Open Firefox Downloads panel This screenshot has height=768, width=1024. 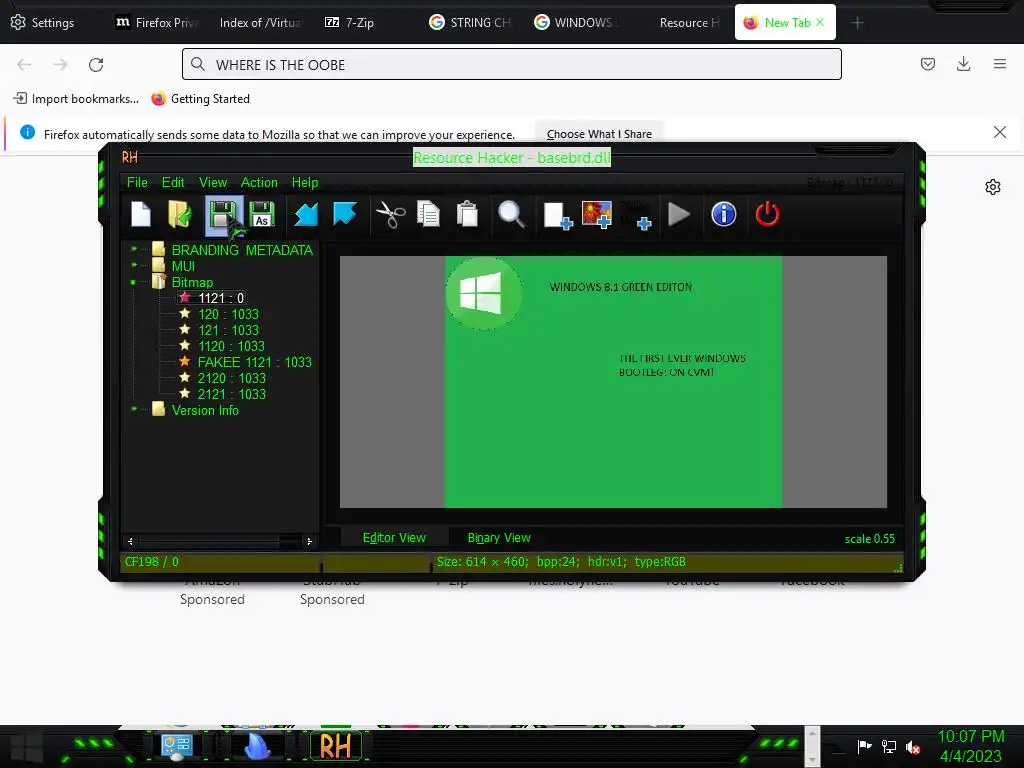point(963,64)
